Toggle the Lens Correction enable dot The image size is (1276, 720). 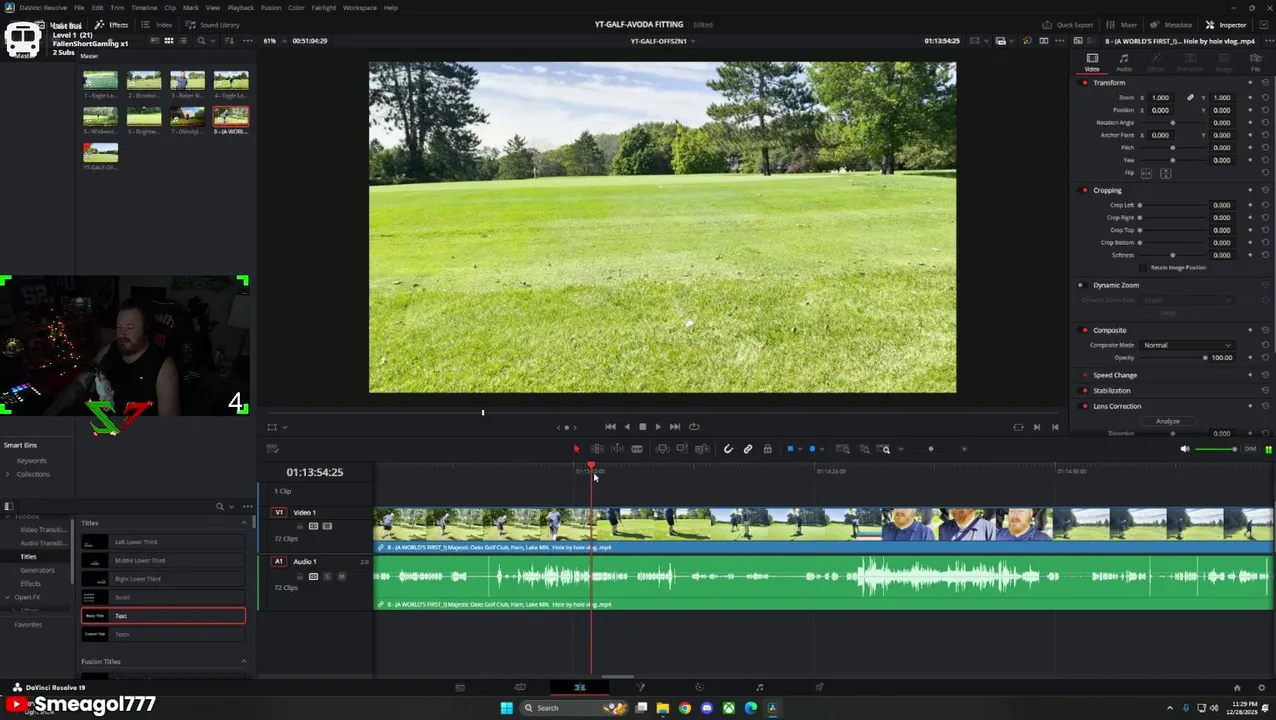coord(1085,406)
